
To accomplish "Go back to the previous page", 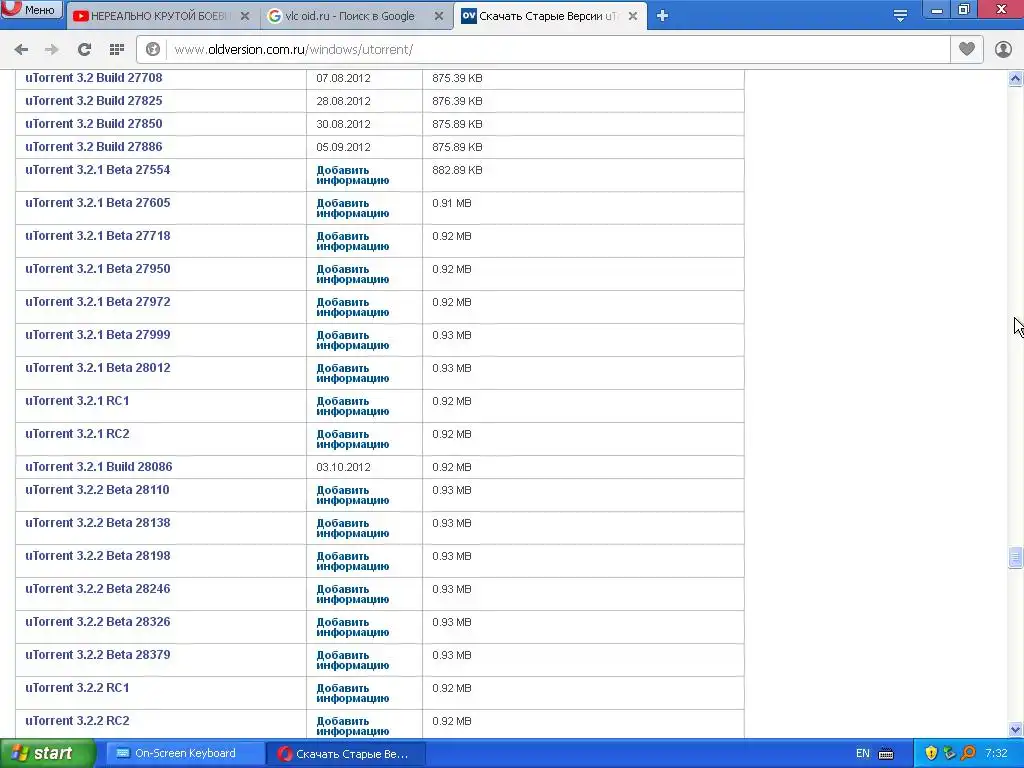I will pos(22,50).
